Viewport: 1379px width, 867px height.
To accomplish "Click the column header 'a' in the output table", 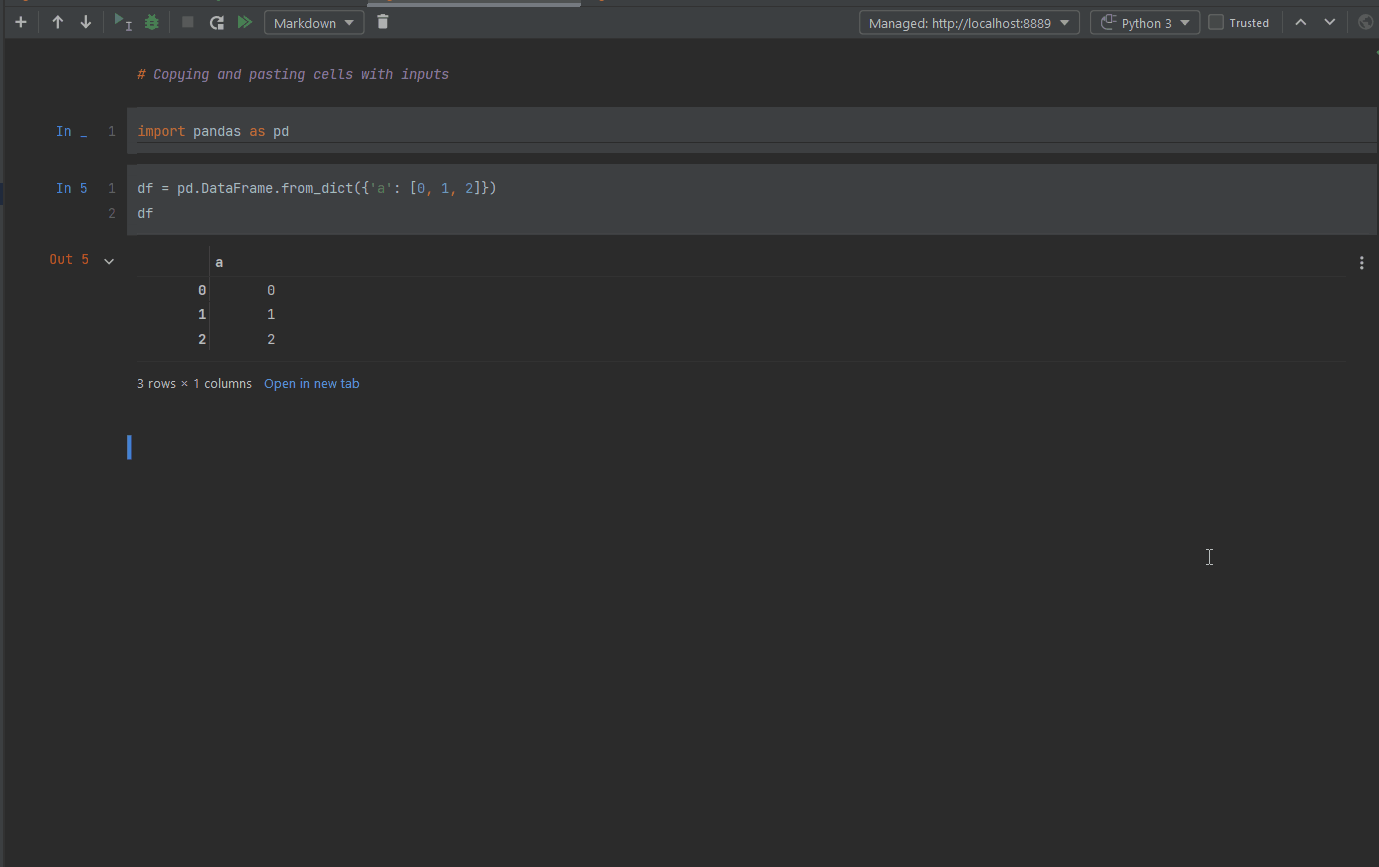I will pos(219,262).
